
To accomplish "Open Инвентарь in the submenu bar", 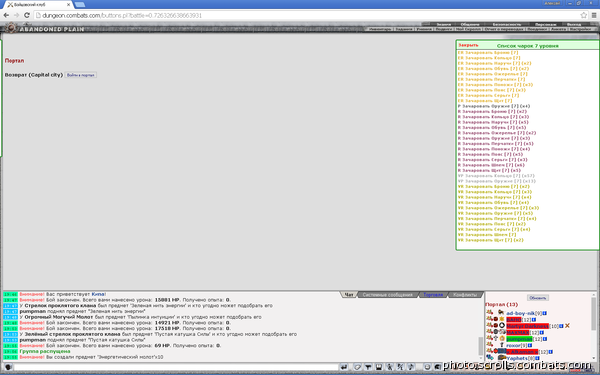I will (x=380, y=29).
